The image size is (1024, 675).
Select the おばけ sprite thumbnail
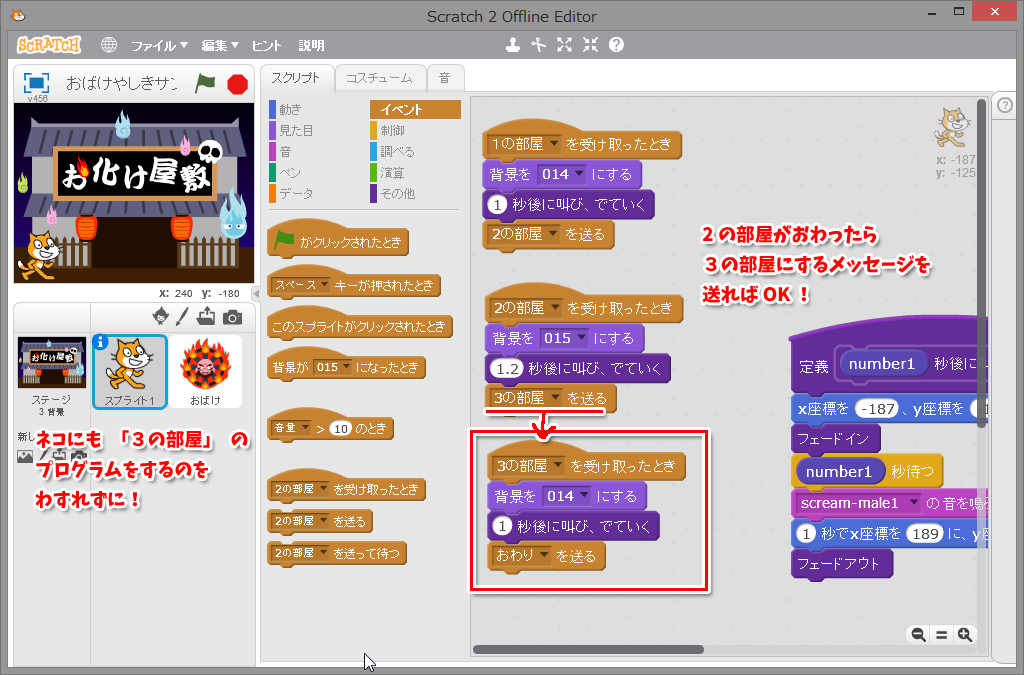pos(205,372)
